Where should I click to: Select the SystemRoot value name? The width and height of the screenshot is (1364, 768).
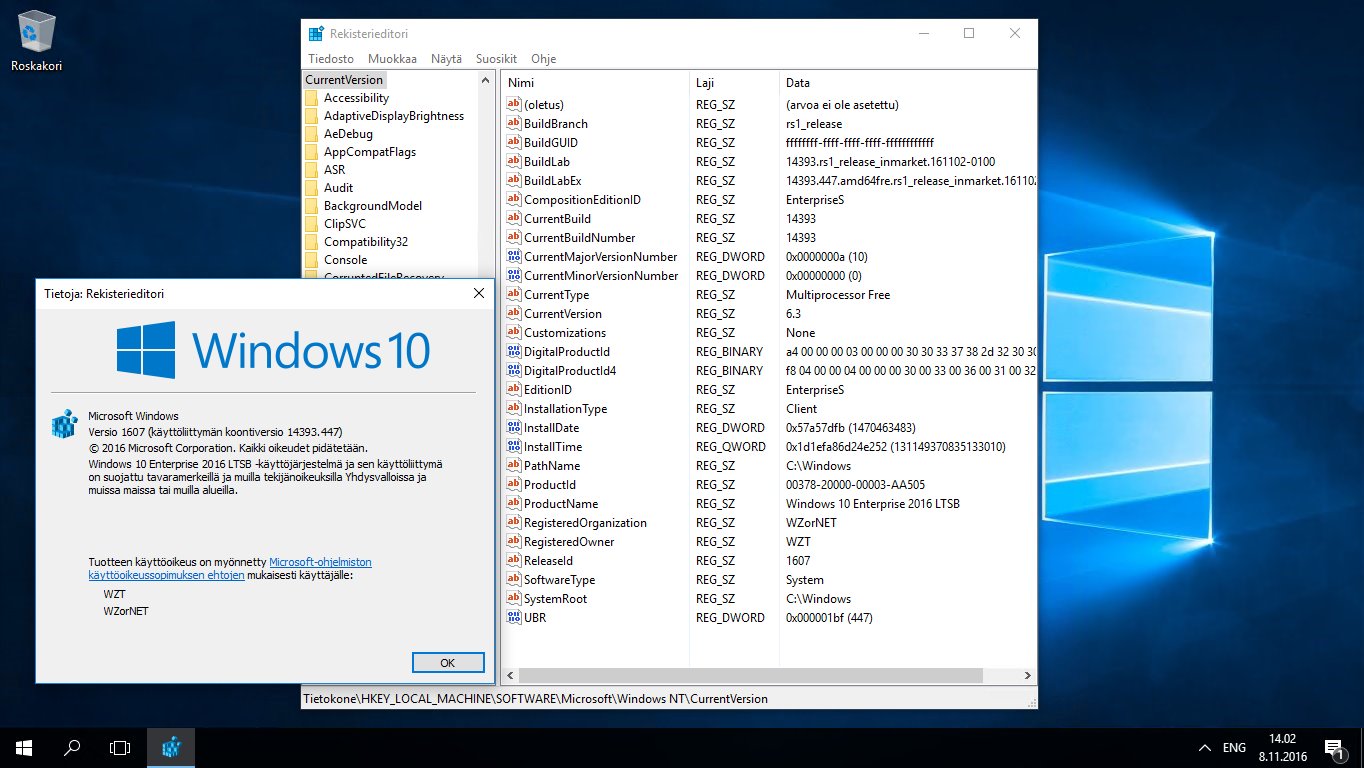tap(556, 599)
